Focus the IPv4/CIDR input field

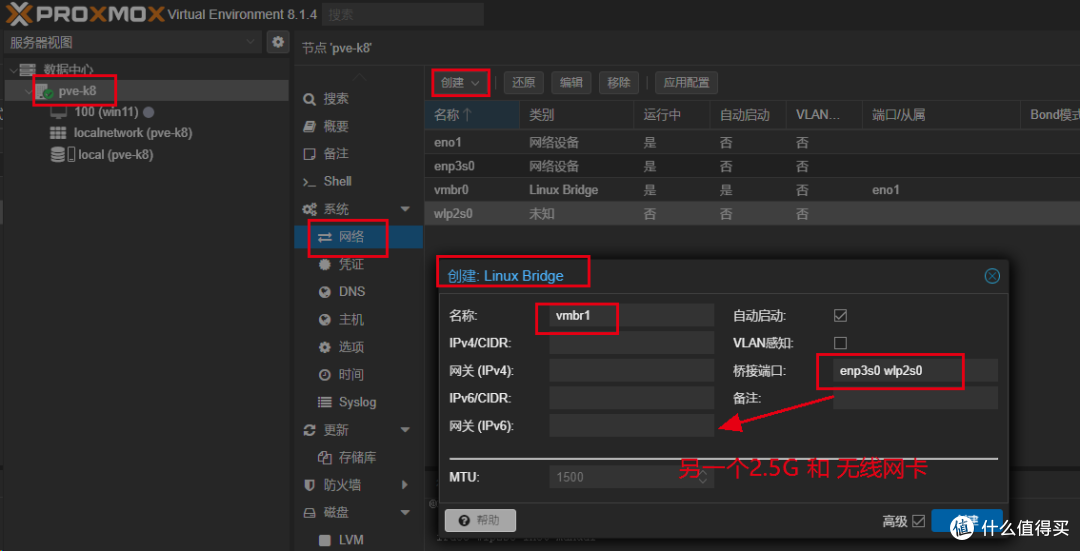point(632,343)
